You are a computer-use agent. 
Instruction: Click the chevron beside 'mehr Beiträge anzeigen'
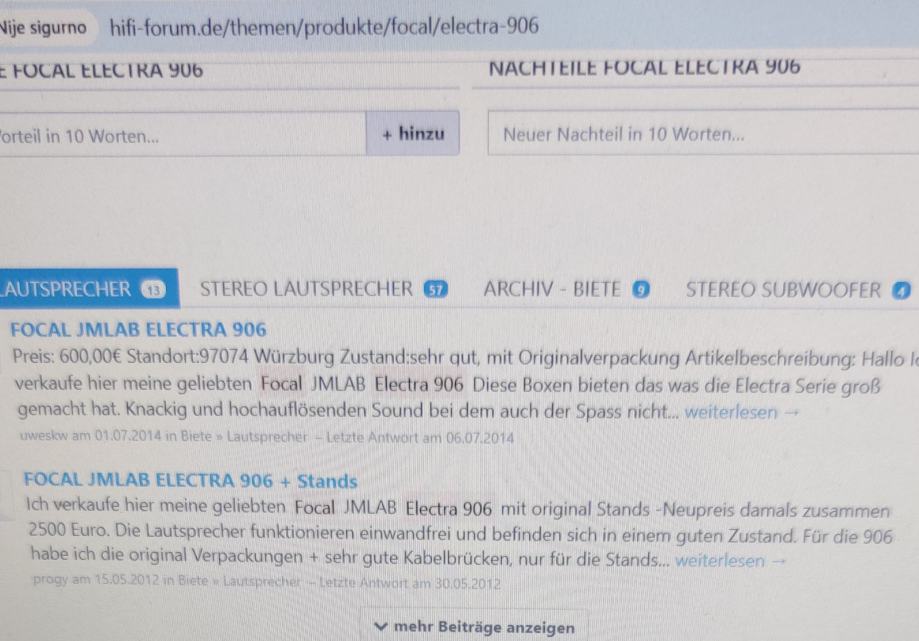tap(381, 627)
